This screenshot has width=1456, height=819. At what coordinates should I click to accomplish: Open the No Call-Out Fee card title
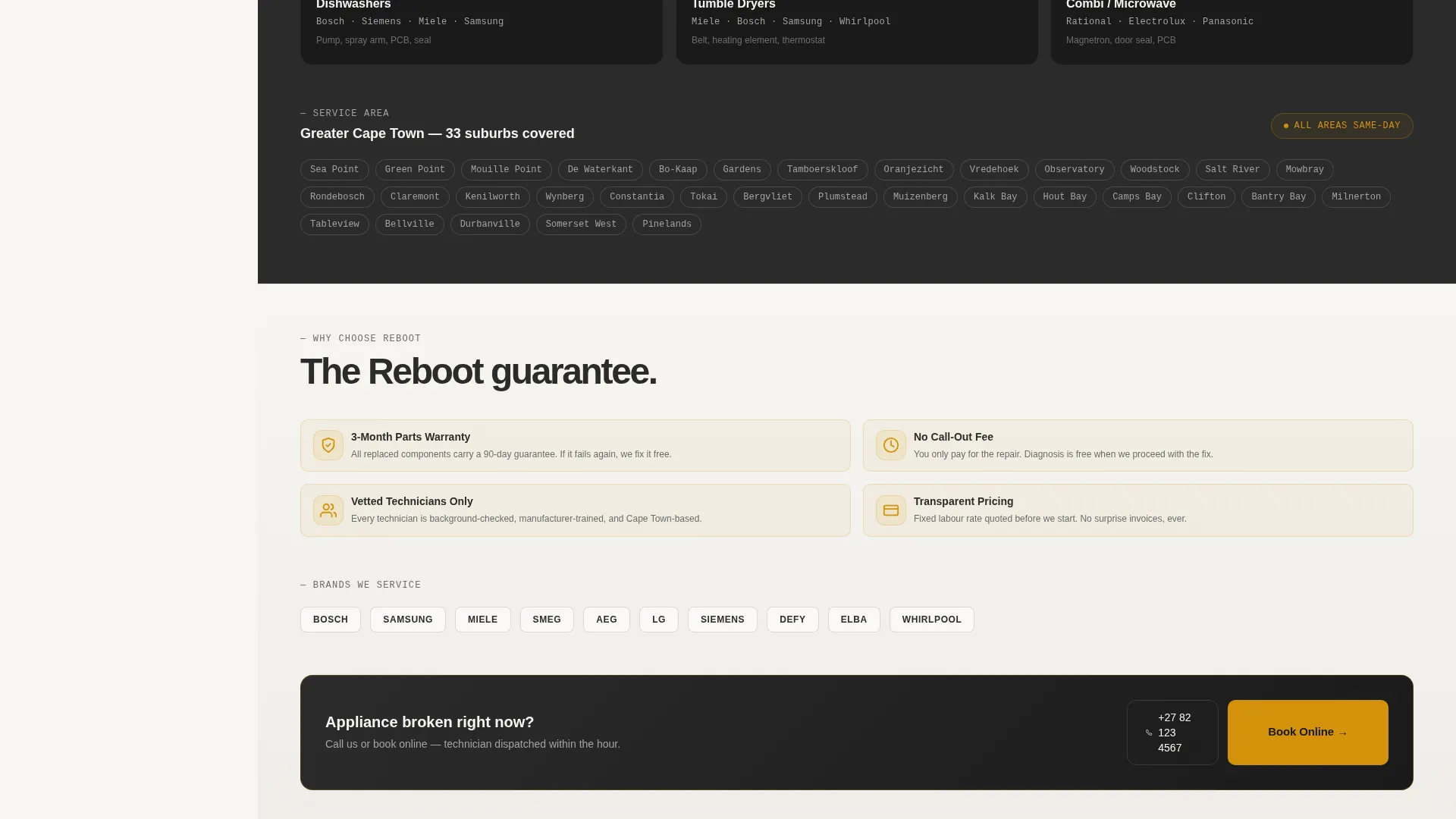click(953, 437)
